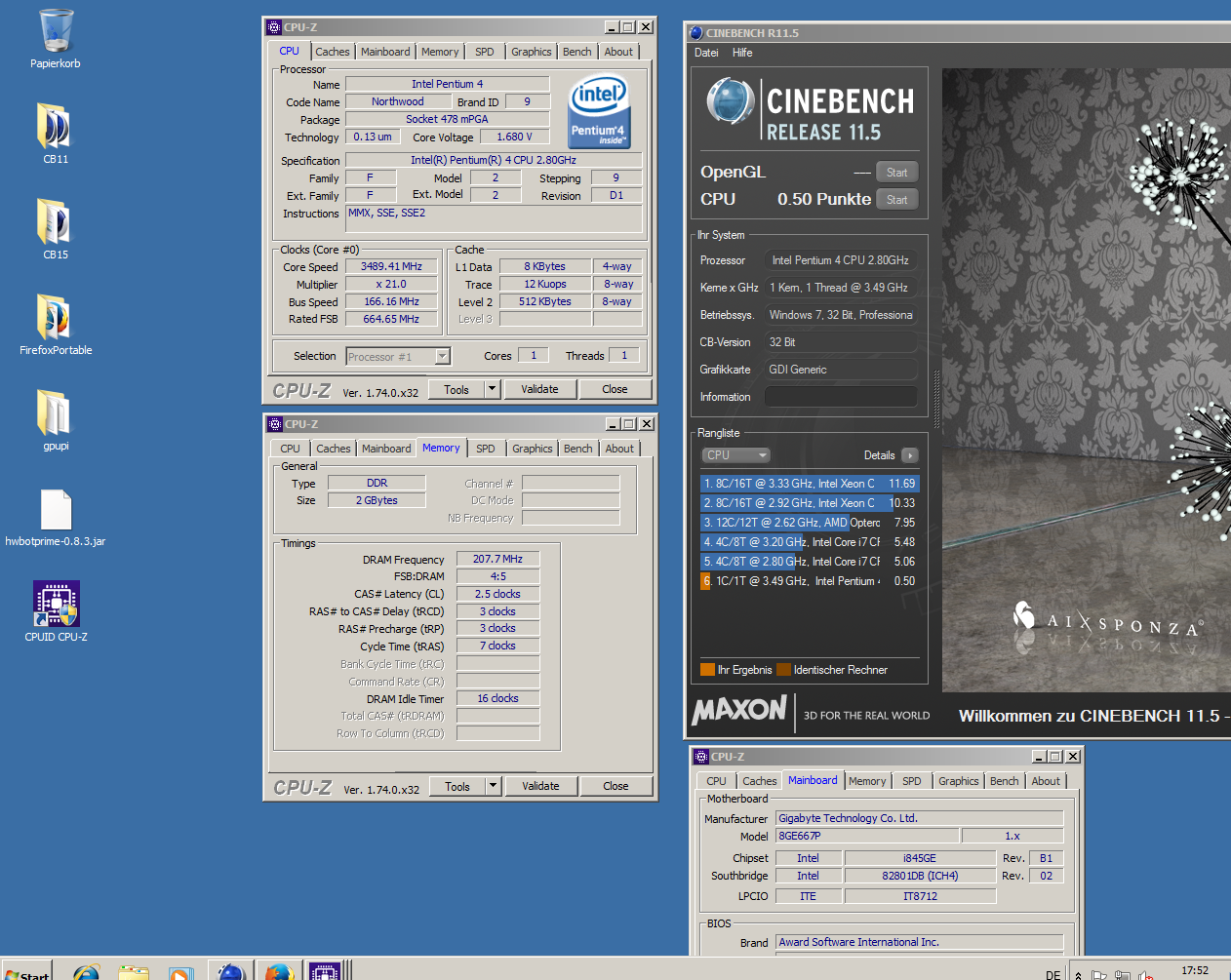
Task: Click the Information input field in Cinebench
Action: (841, 397)
